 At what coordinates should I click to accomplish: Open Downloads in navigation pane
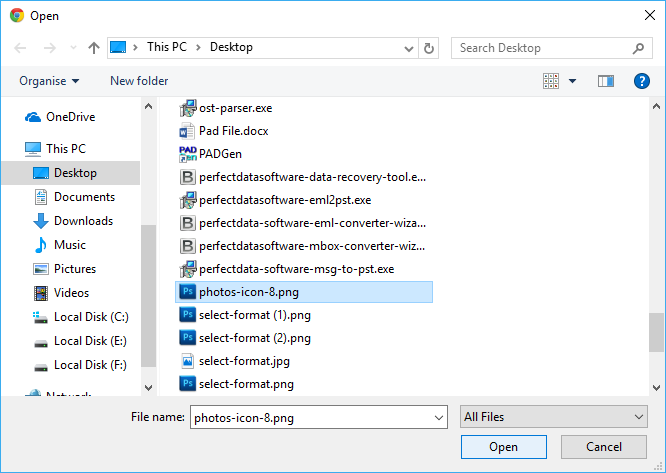(x=84, y=221)
